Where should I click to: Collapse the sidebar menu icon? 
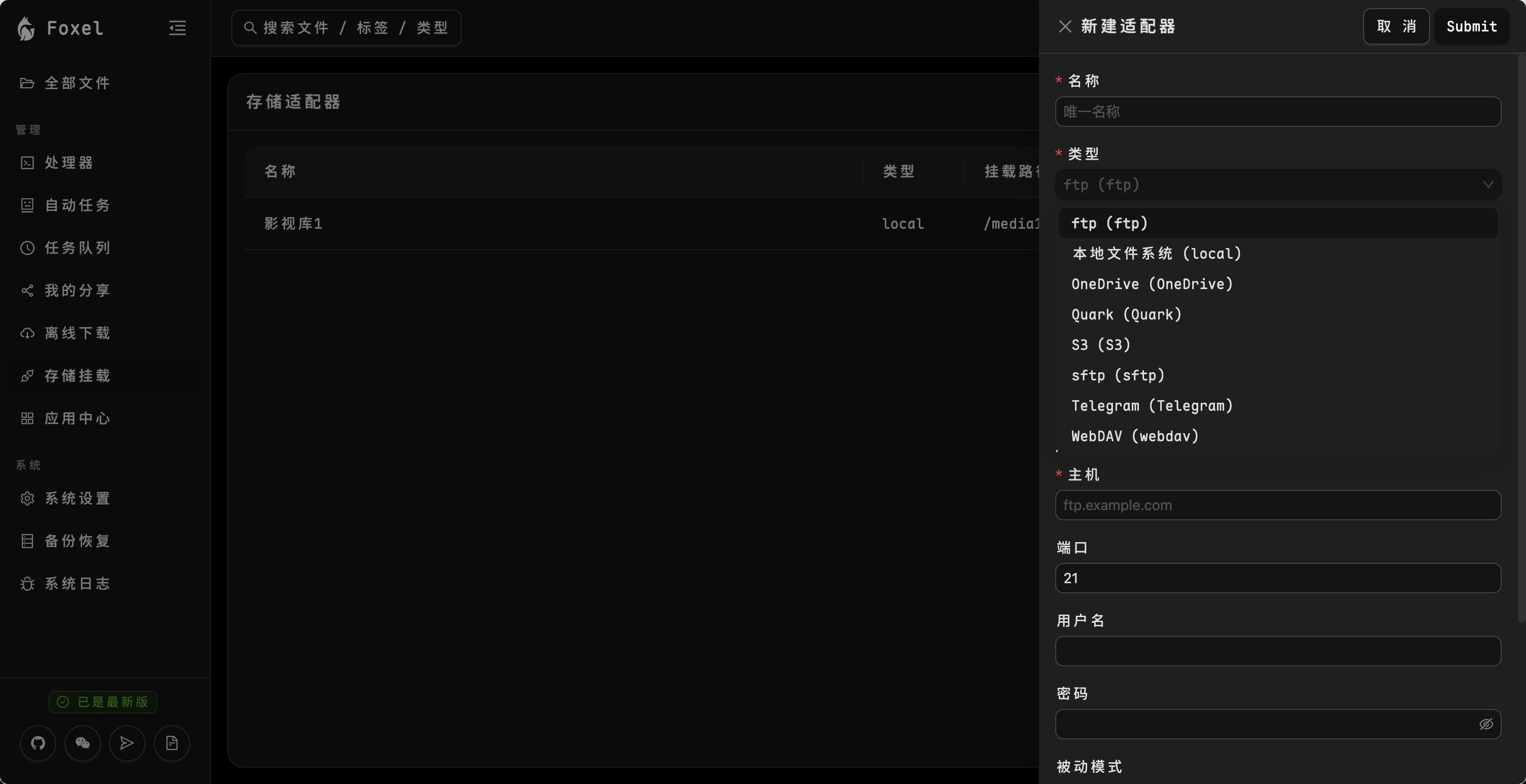(177, 28)
